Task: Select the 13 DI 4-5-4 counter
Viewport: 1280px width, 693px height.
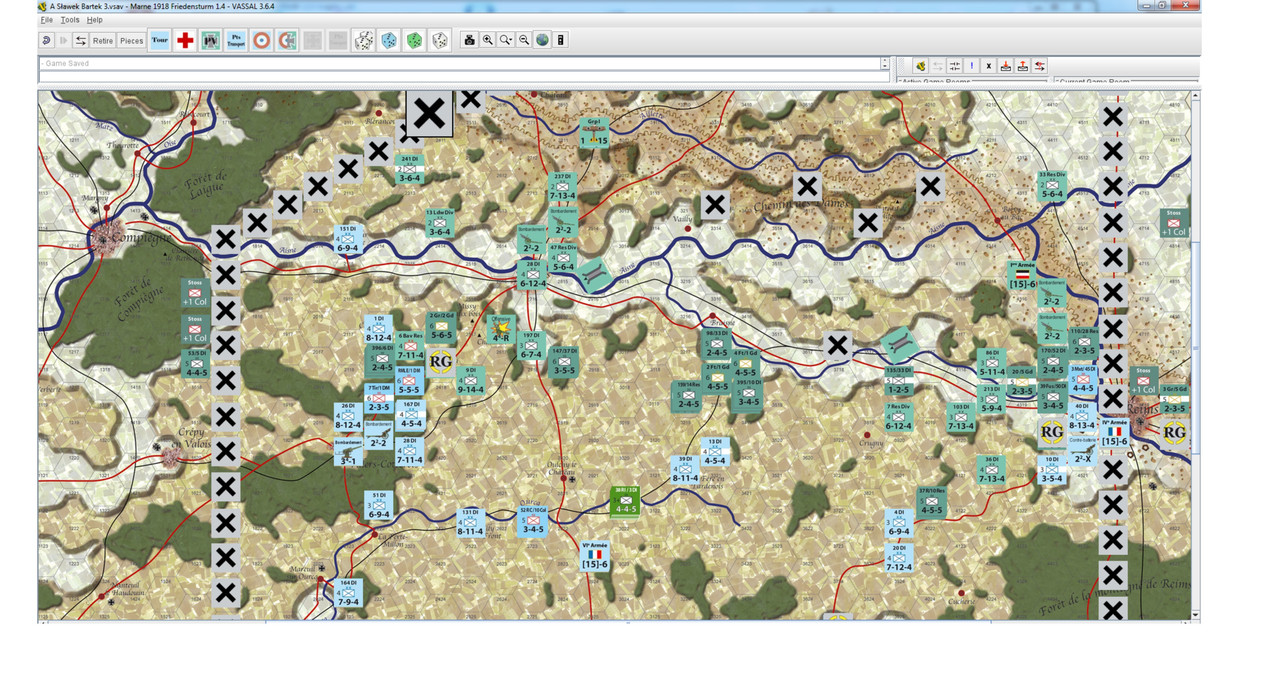Action: (x=714, y=452)
